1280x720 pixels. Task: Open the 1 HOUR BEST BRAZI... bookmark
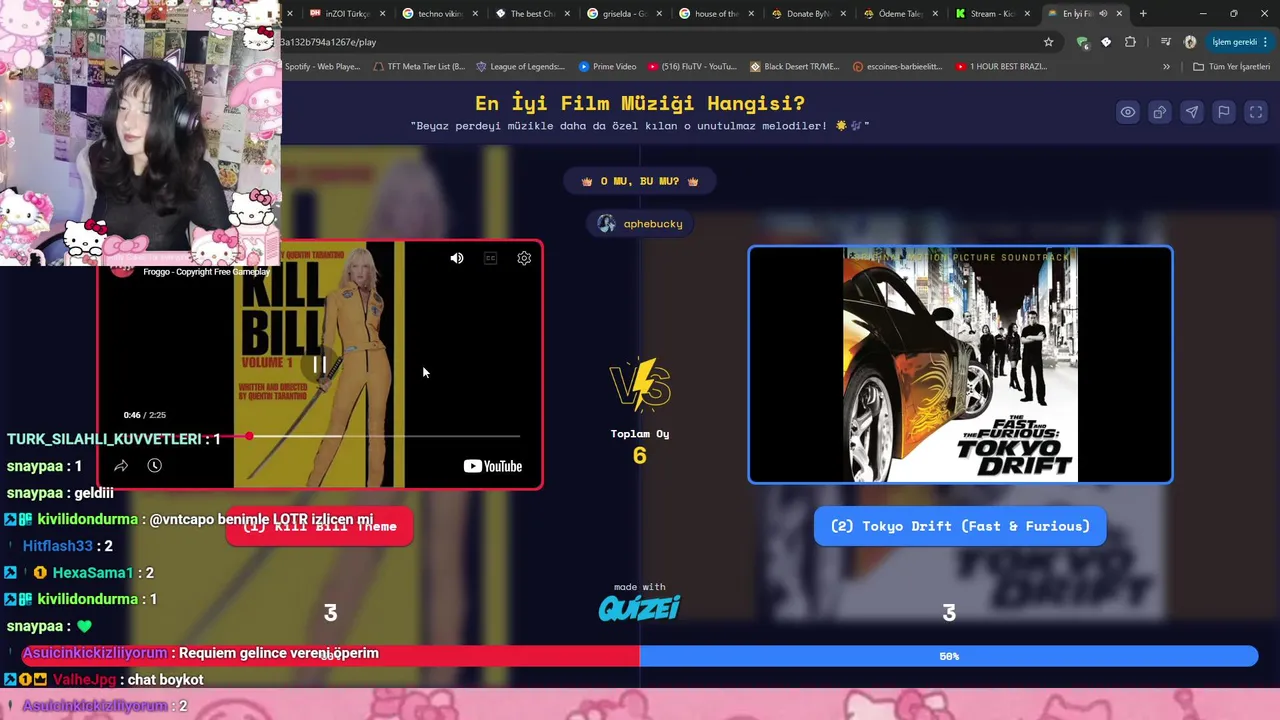click(1001, 67)
